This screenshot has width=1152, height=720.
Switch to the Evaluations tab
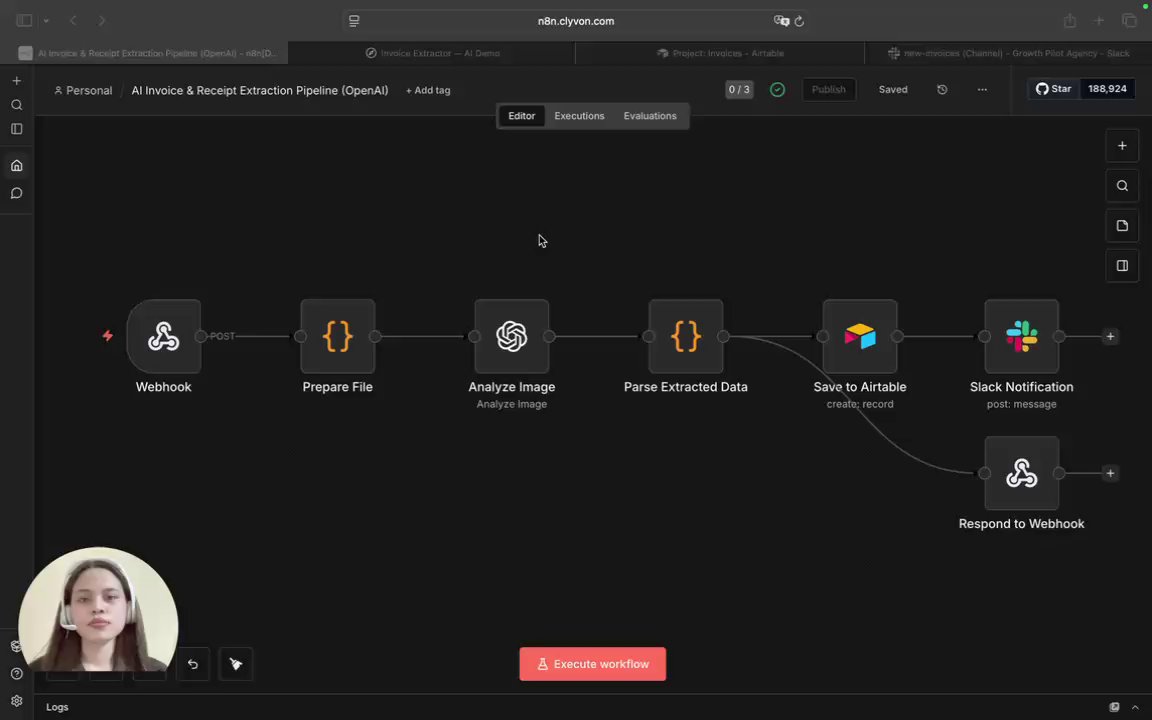point(650,116)
